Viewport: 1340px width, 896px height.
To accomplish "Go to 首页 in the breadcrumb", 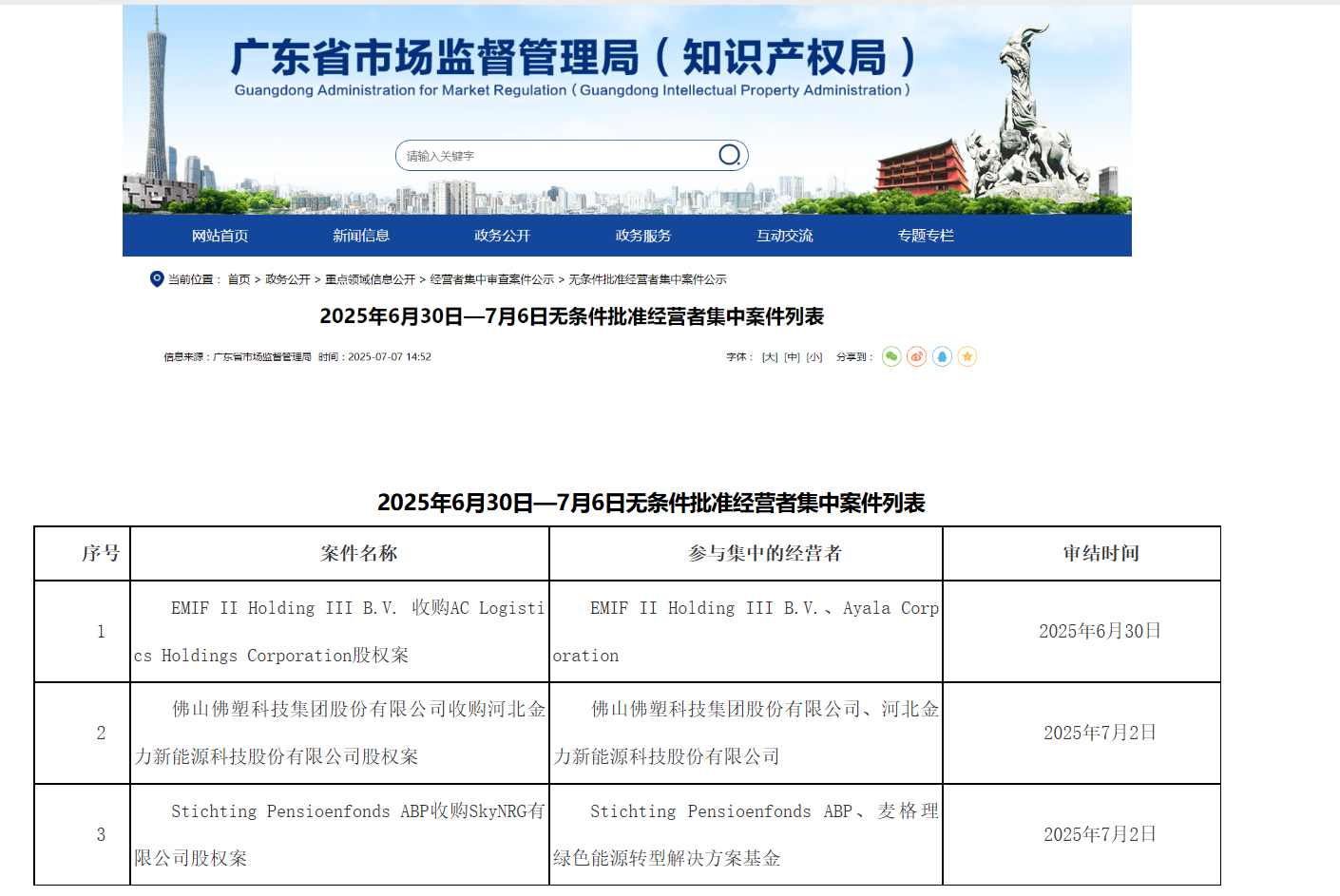I will coord(239,279).
